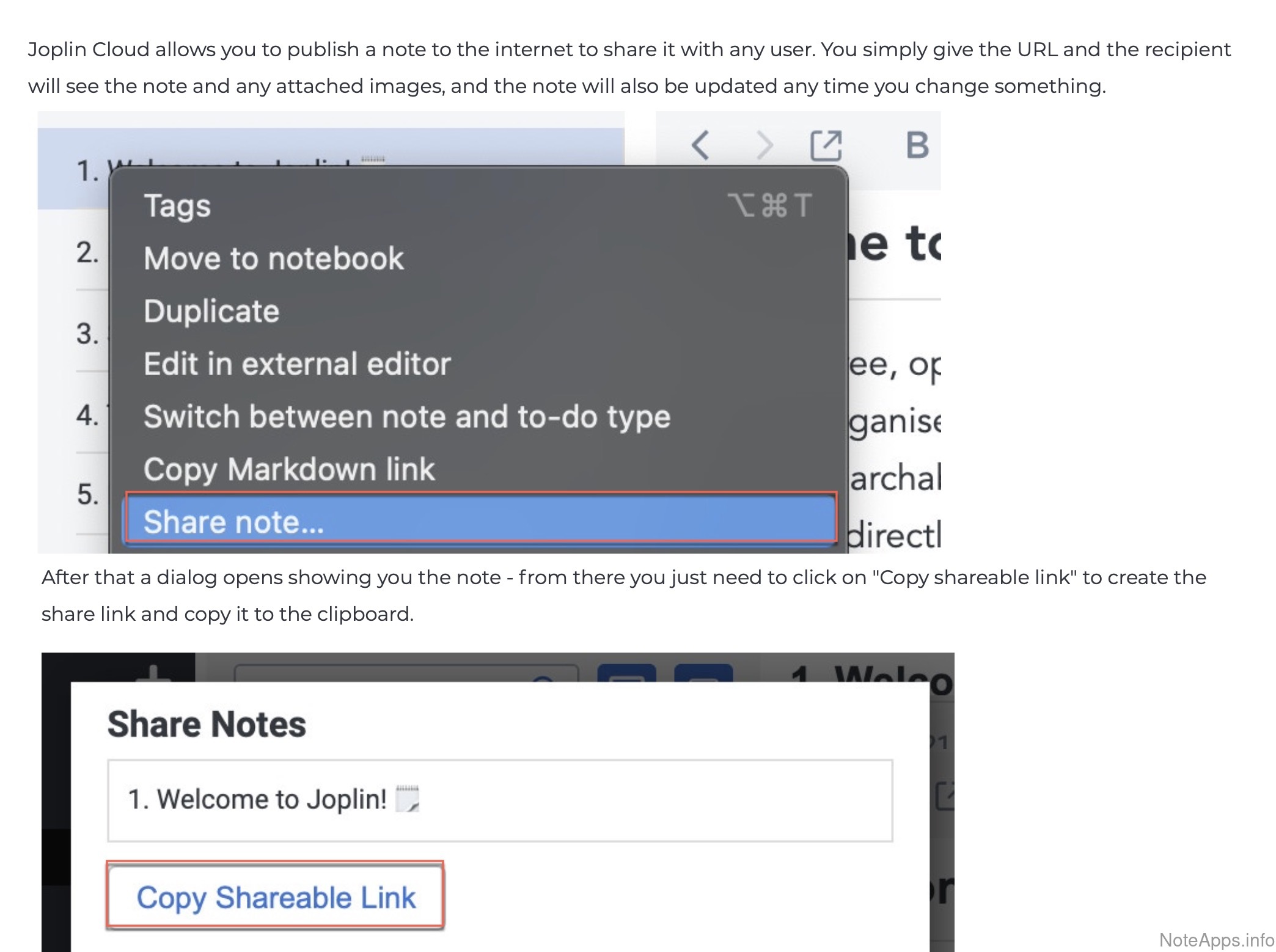
Task: Select note number 5 in list
Action: pyautogui.click(x=87, y=494)
